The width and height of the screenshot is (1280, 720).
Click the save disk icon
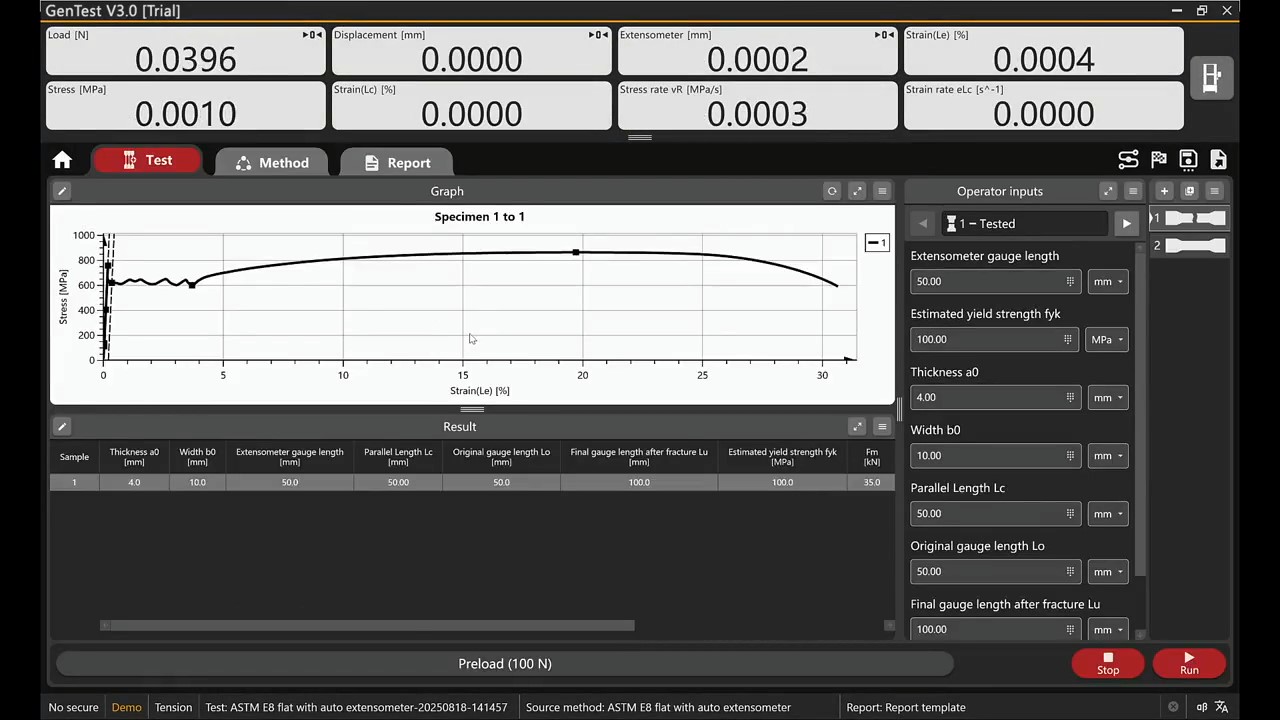coord(1188,160)
